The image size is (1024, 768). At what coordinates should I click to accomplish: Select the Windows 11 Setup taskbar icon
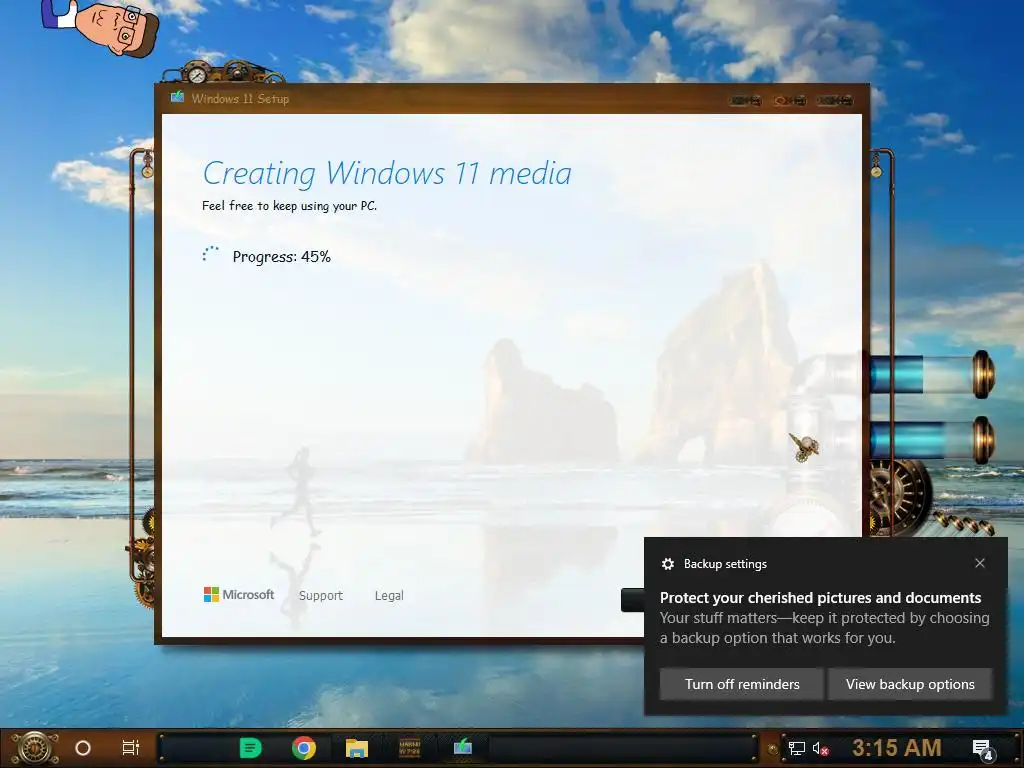(462, 747)
